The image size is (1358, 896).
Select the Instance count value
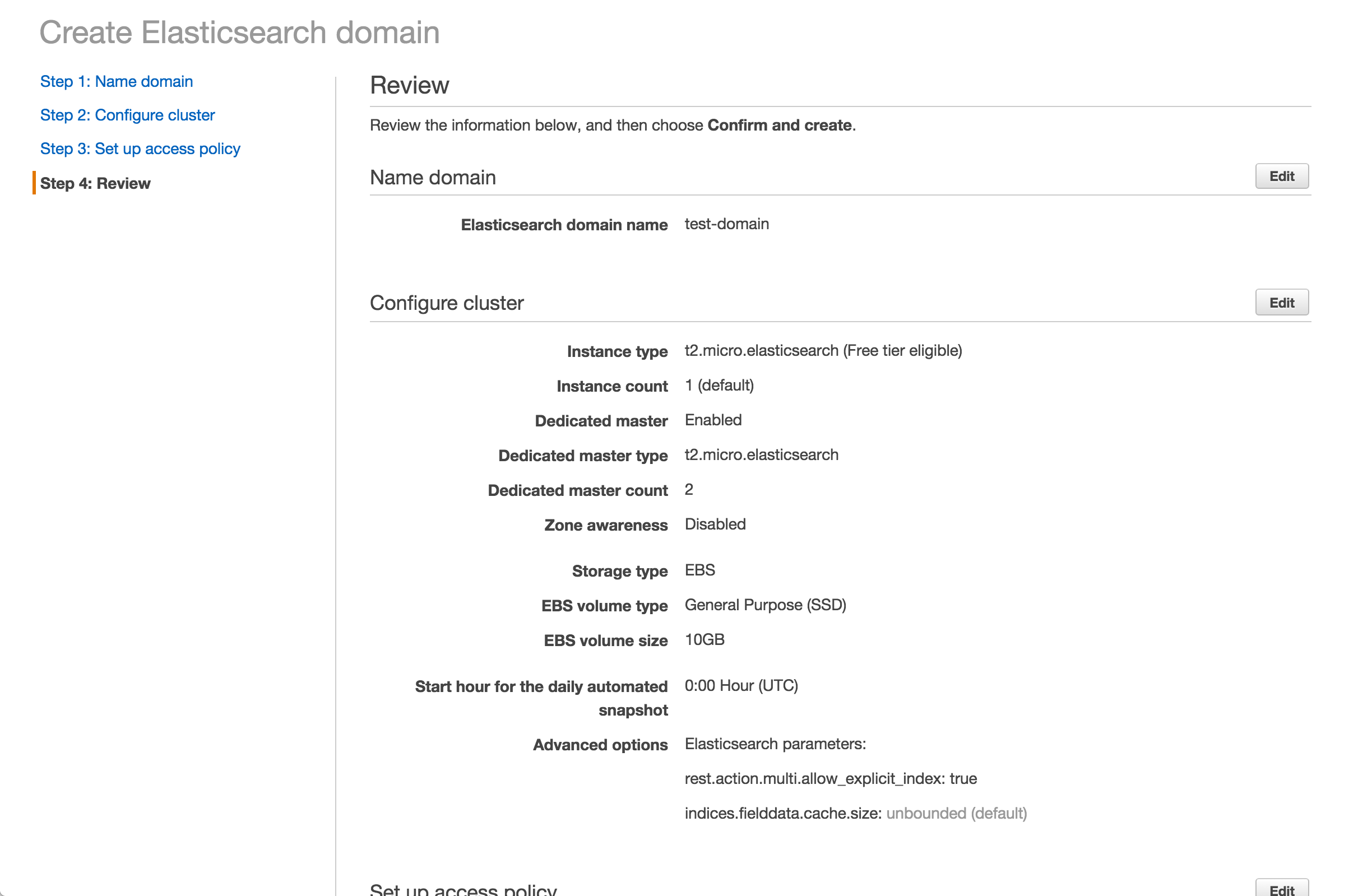pos(719,385)
